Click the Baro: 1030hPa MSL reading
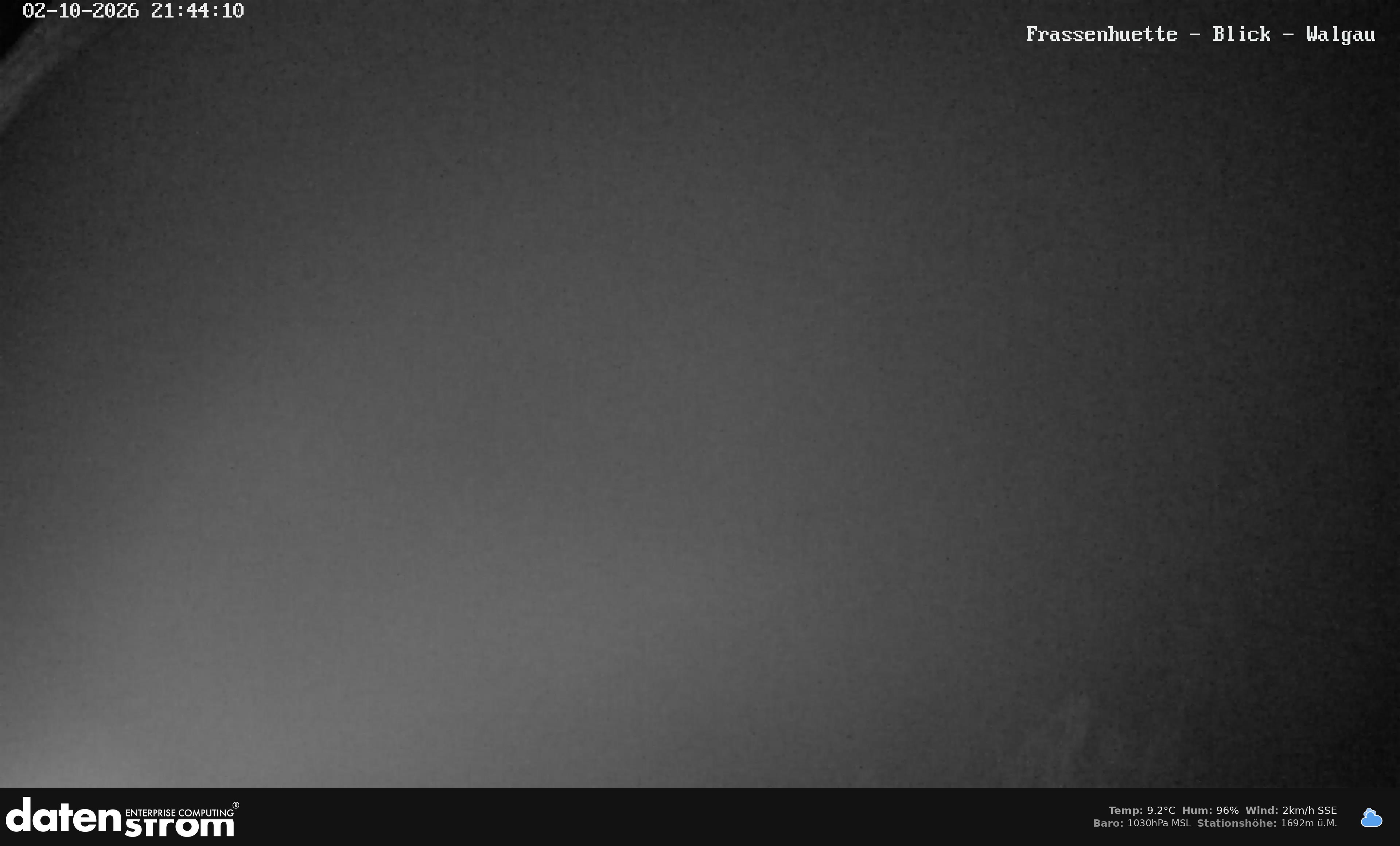Screen dimensions: 1400x846 coord(1142,823)
